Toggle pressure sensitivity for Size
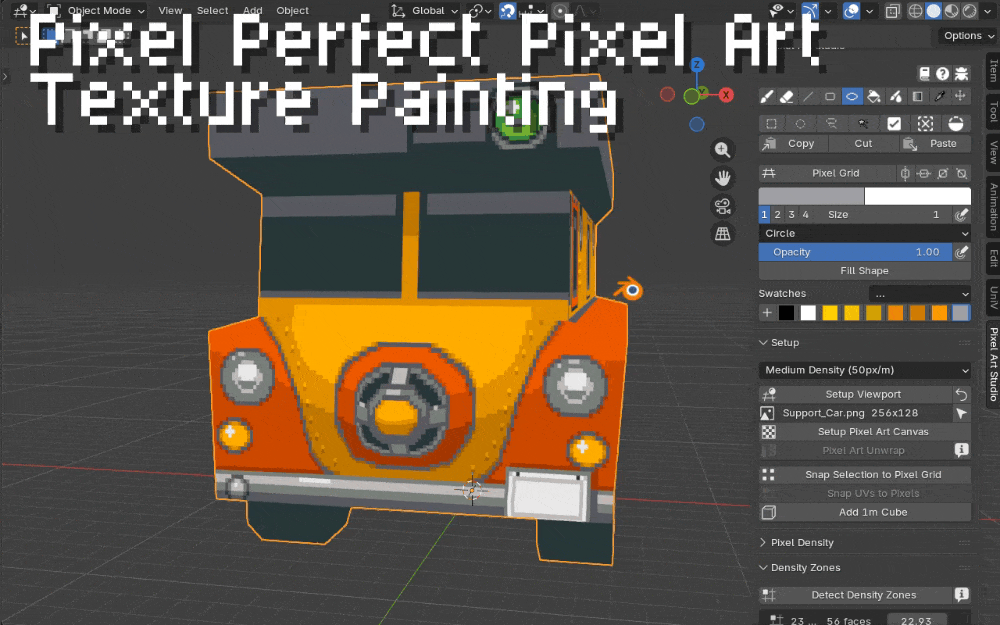The width and height of the screenshot is (1000, 625). (x=962, y=215)
